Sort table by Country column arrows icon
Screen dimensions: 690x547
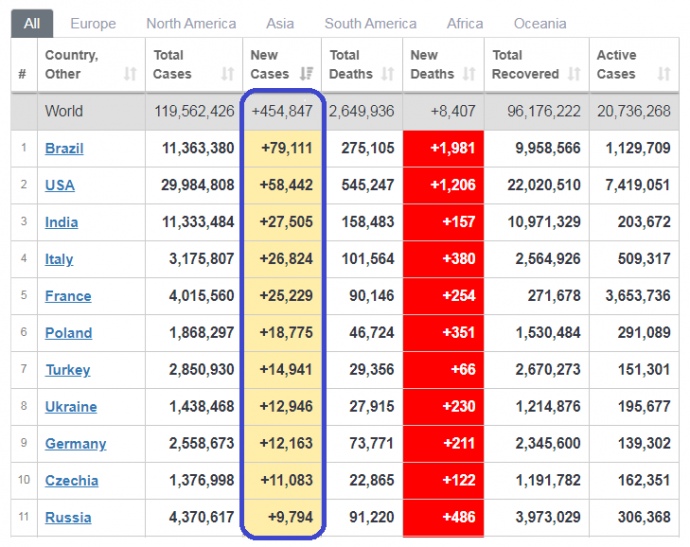click(x=130, y=74)
